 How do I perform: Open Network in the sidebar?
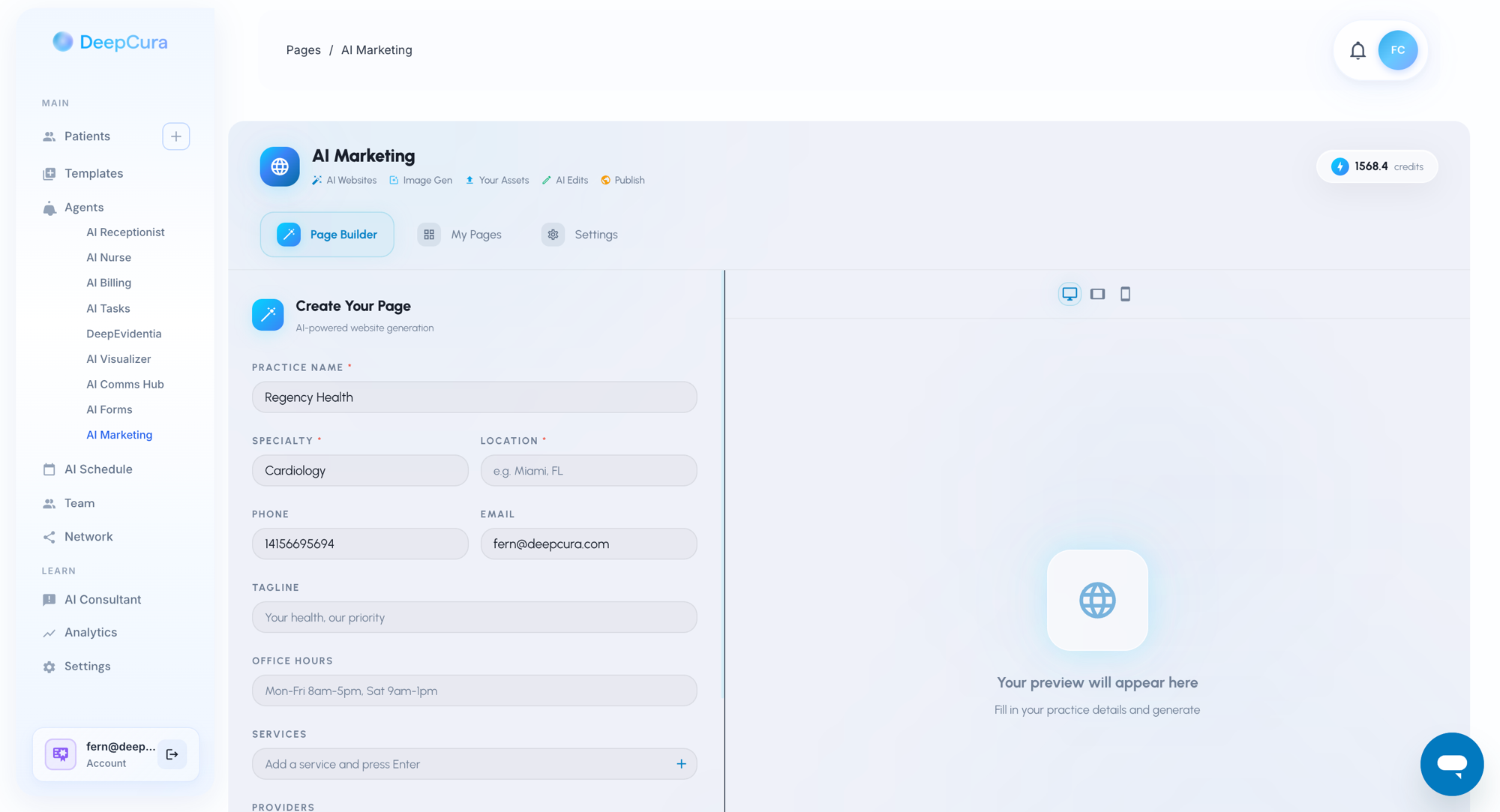[x=88, y=537]
